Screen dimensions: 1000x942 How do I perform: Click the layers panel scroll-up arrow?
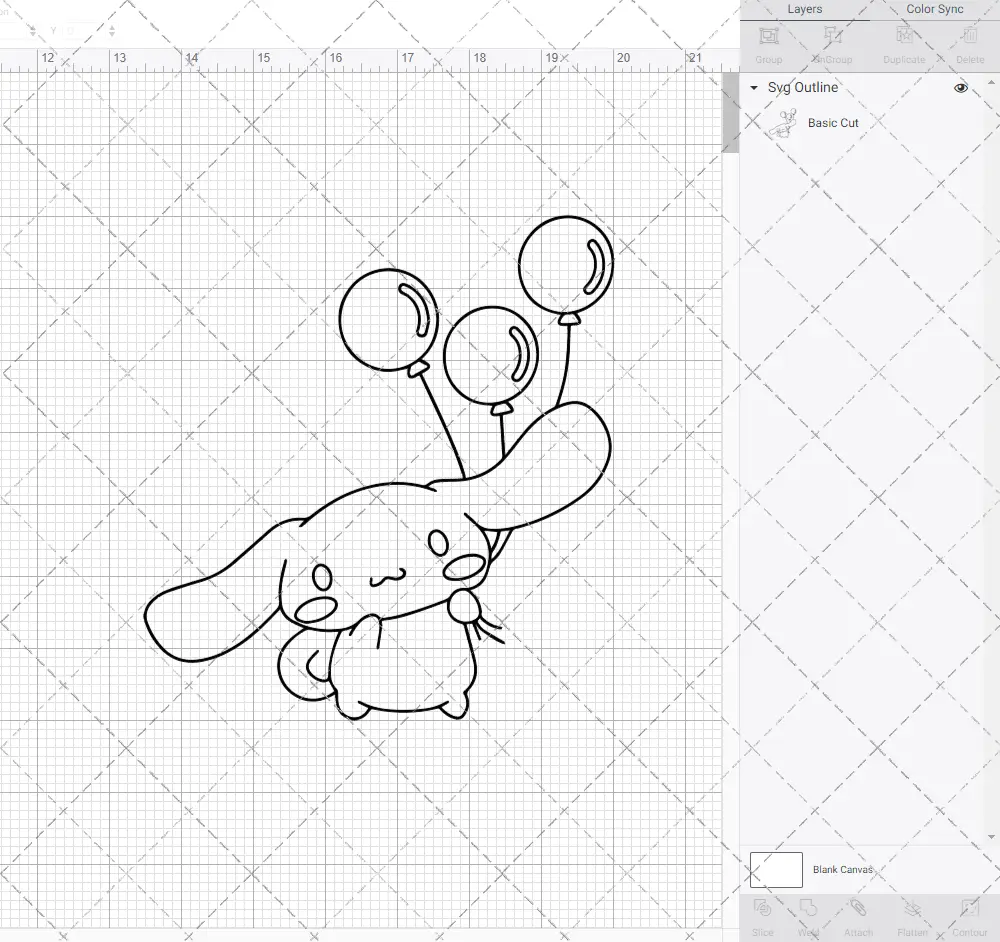click(990, 83)
